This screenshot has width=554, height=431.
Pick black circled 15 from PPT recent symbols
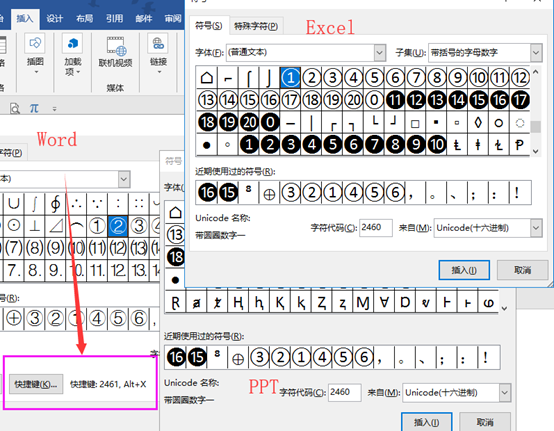click(x=197, y=357)
